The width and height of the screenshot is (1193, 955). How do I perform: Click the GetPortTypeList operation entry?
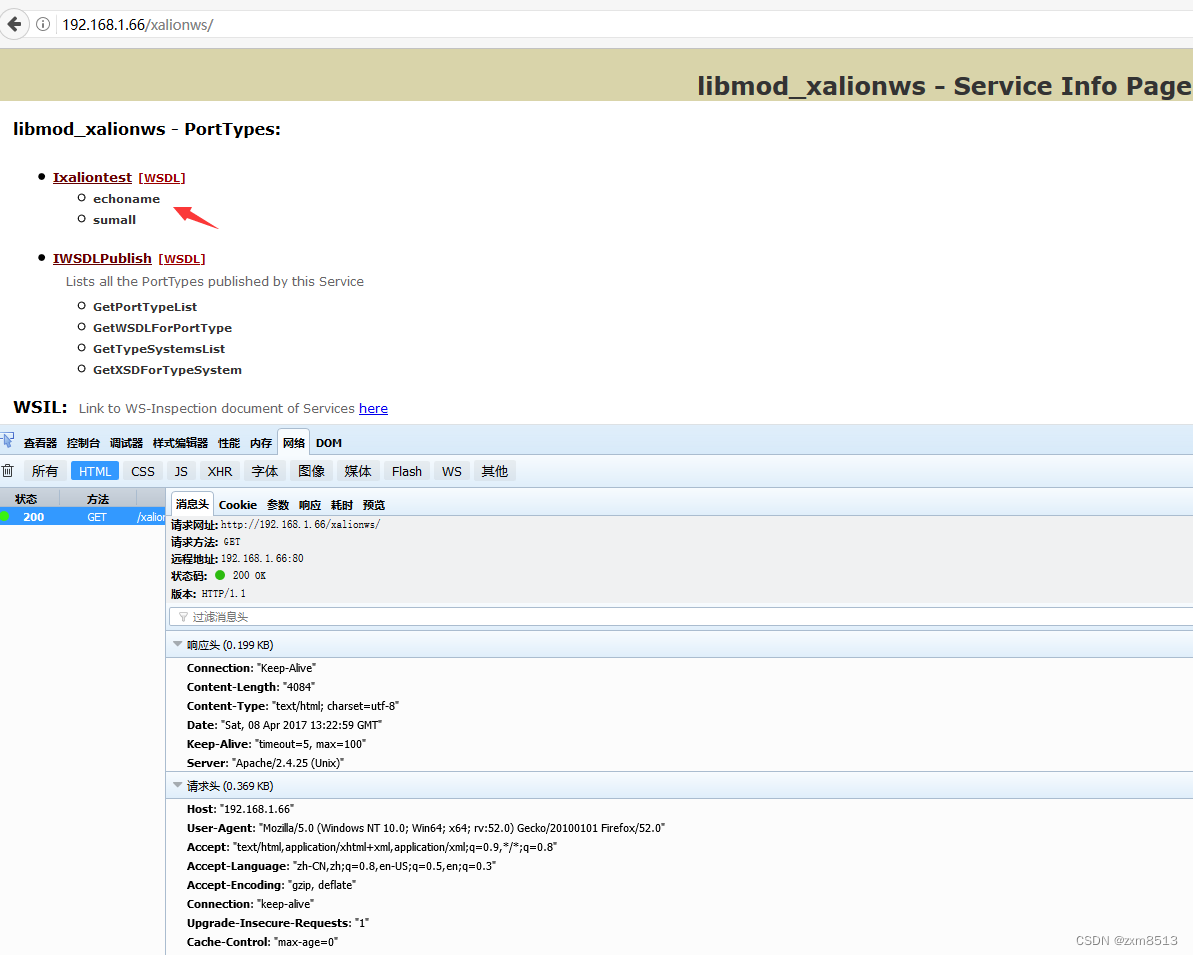(x=145, y=307)
